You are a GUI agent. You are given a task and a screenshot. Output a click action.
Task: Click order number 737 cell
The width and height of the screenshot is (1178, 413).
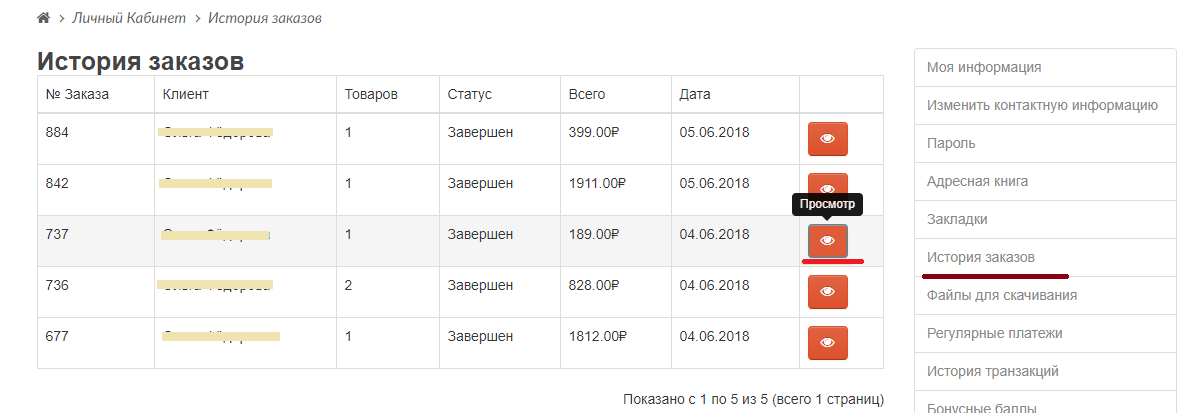point(55,234)
